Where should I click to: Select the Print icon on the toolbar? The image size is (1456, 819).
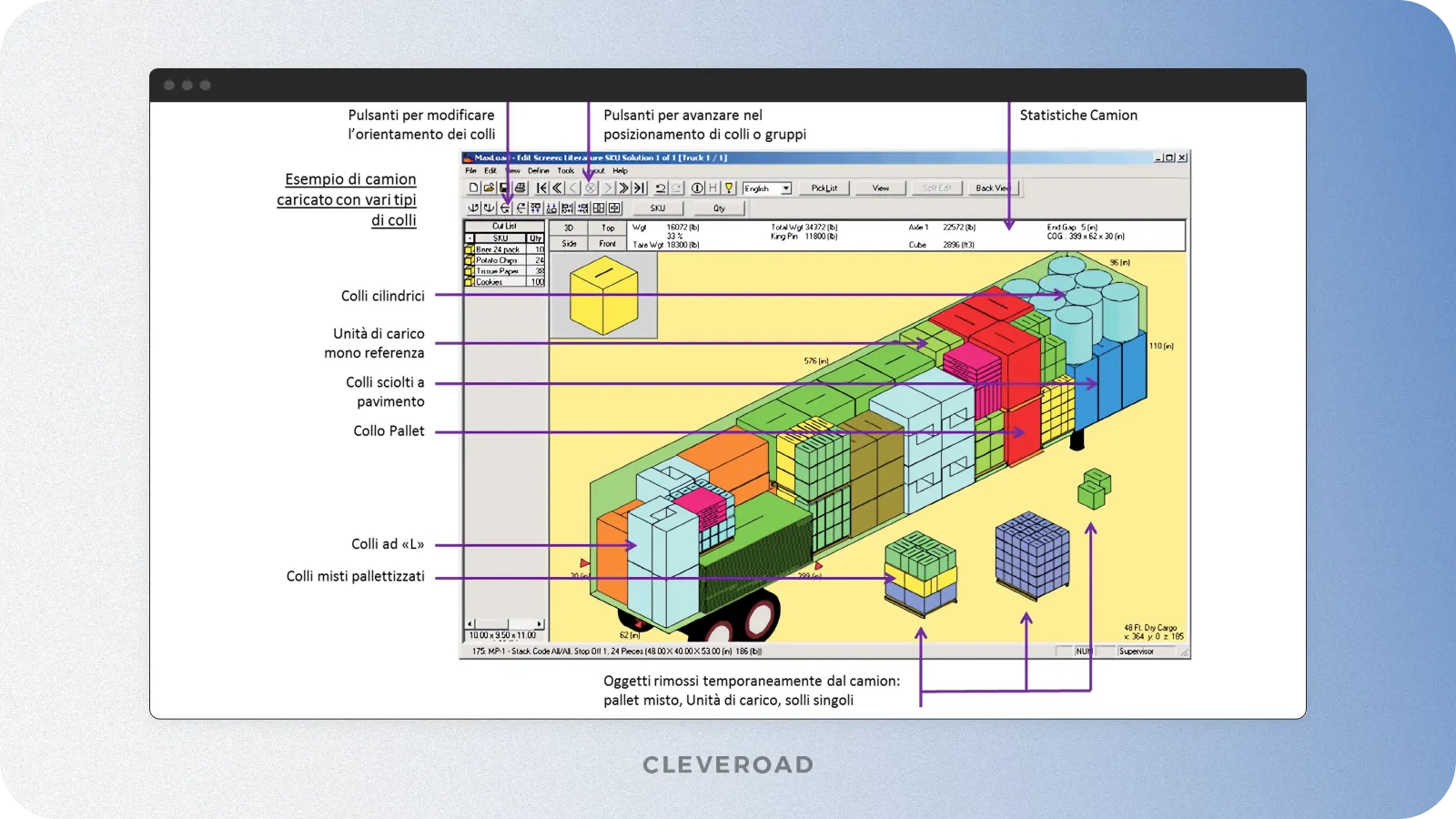[x=520, y=187]
